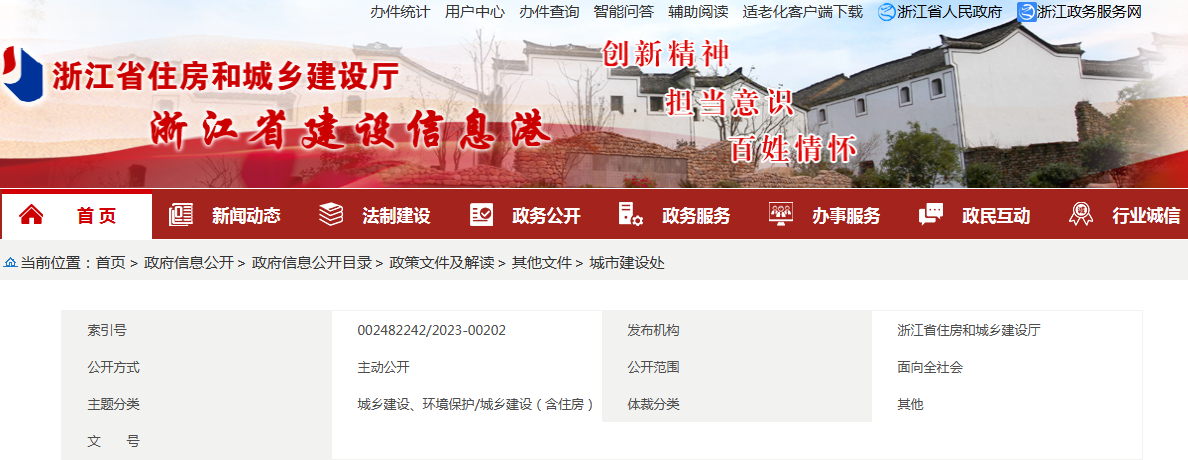The image size is (1188, 460).
Task: Click the 公开范围 label
Action: point(653,368)
